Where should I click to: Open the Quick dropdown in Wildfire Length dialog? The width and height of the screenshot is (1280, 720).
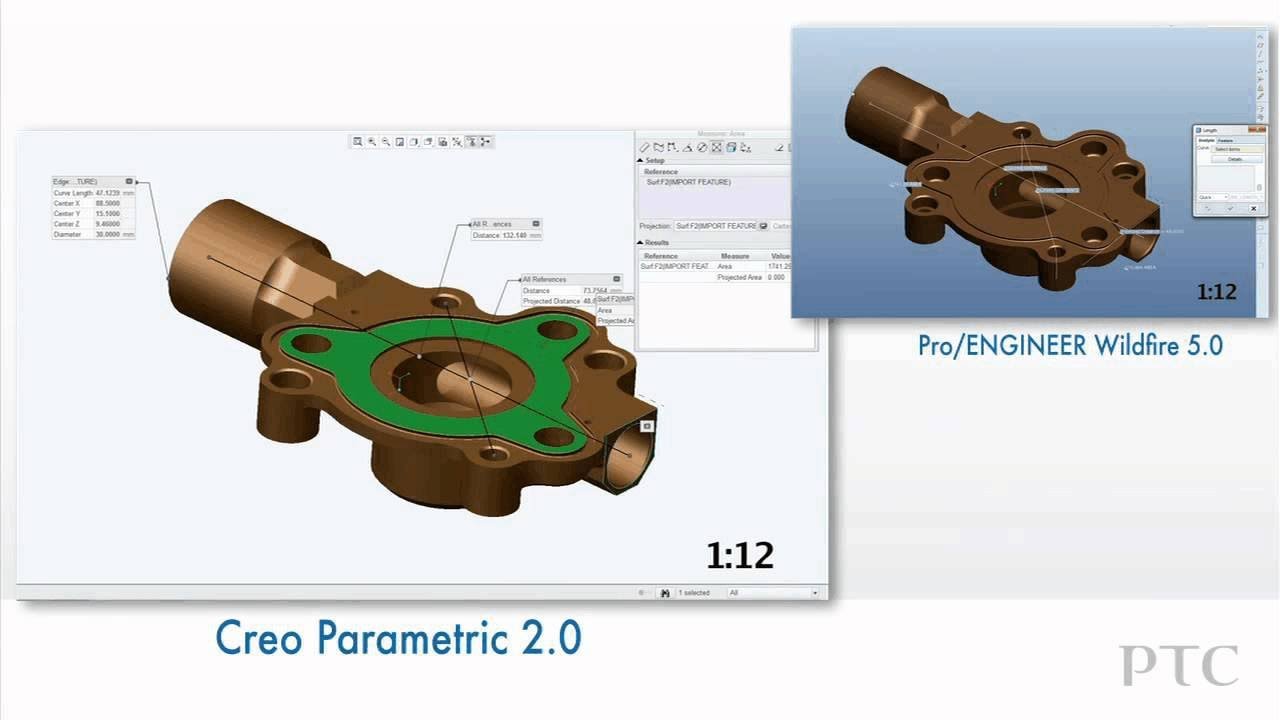click(x=1214, y=197)
